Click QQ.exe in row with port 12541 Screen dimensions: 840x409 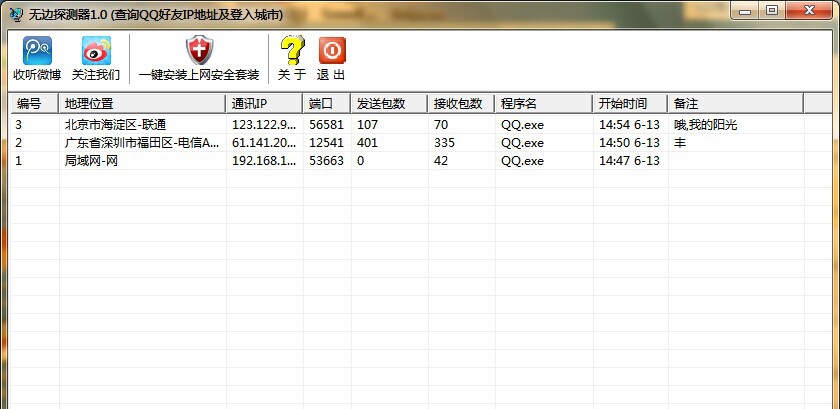(x=522, y=143)
